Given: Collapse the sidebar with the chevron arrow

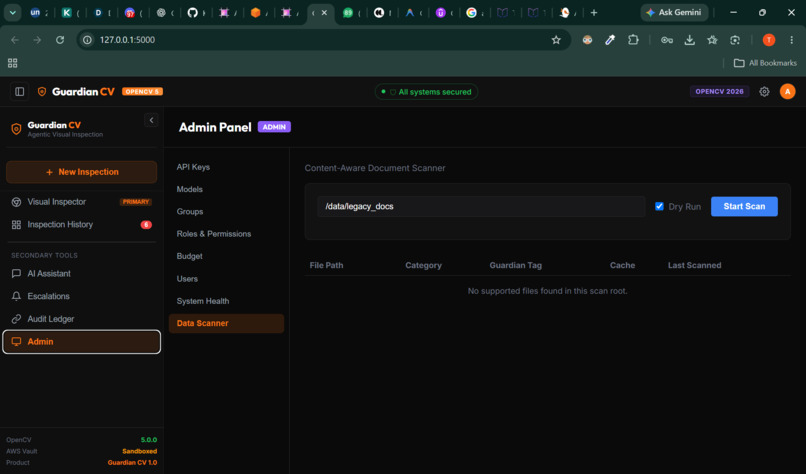Looking at the screenshot, I should [x=151, y=120].
